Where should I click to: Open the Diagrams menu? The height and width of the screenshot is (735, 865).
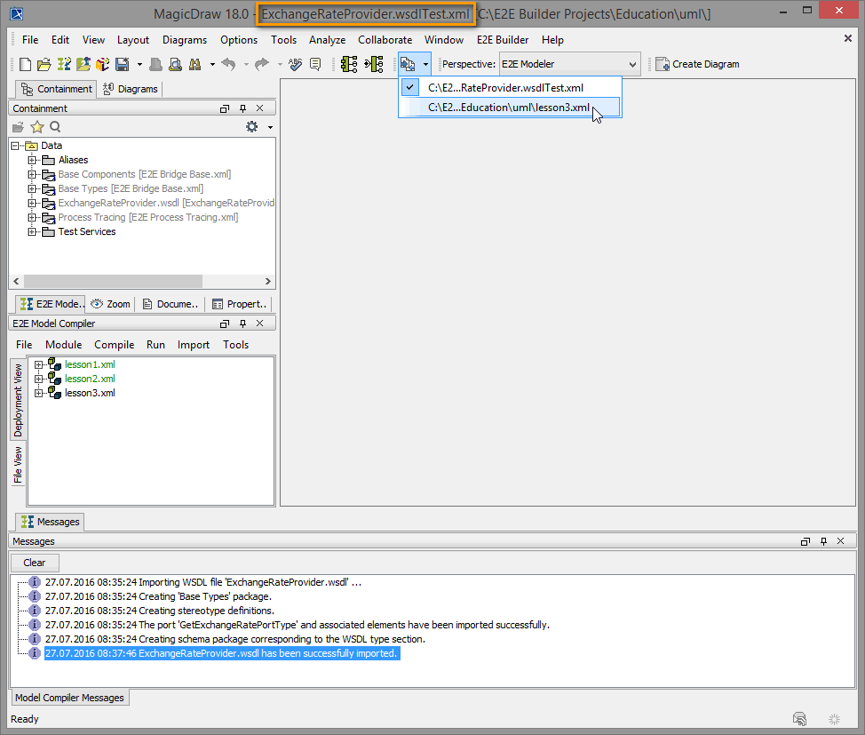[184, 40]
